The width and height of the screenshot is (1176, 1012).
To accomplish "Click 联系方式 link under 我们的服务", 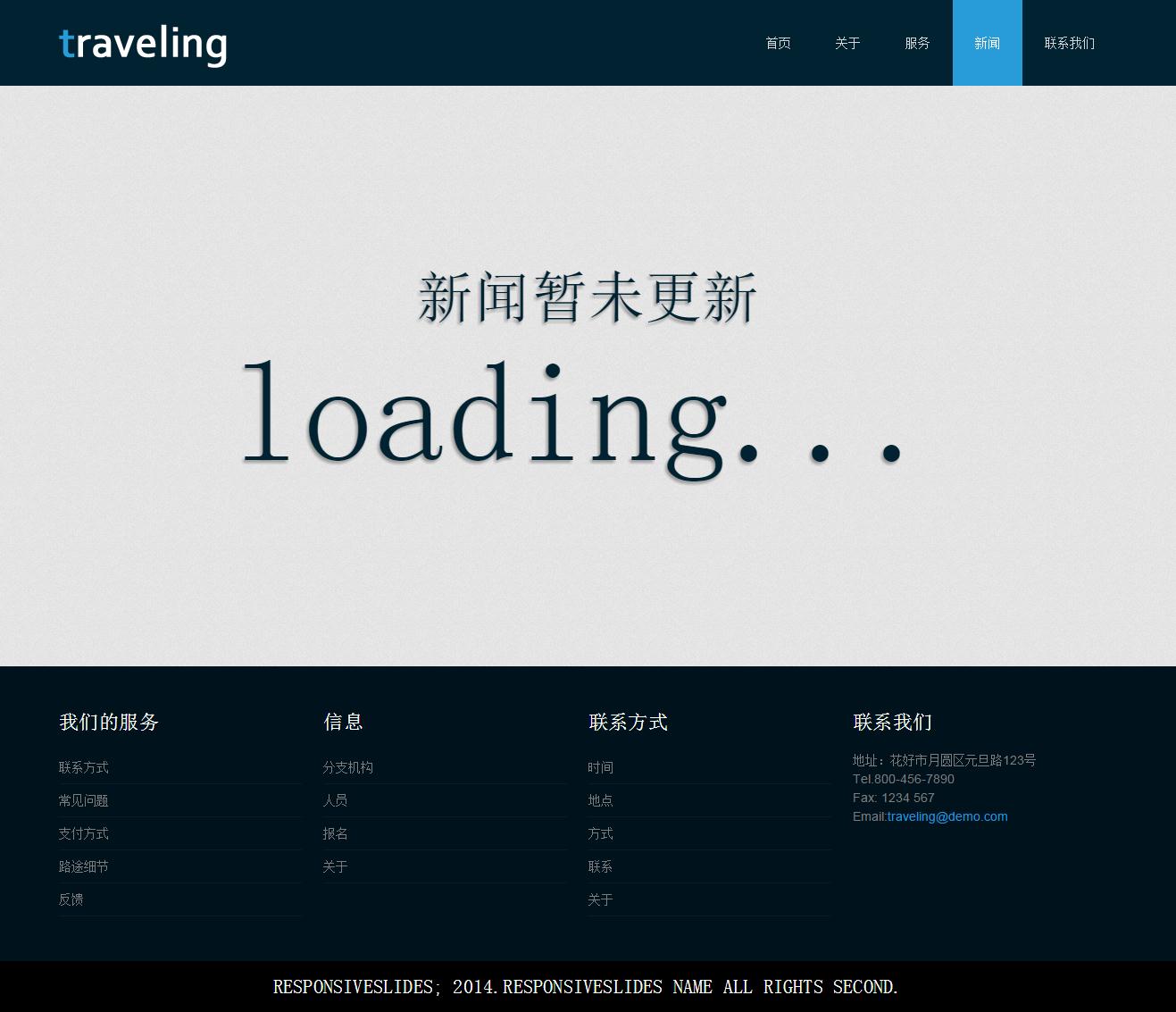I will [84, 767].
